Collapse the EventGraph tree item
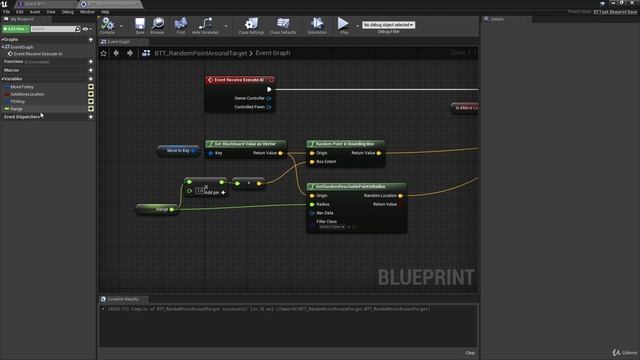640x360 pixels. (x=3, y=47)
